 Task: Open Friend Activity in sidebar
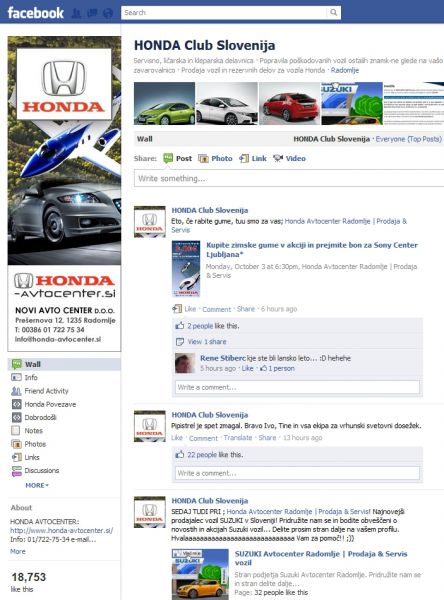tap(46, 391)
